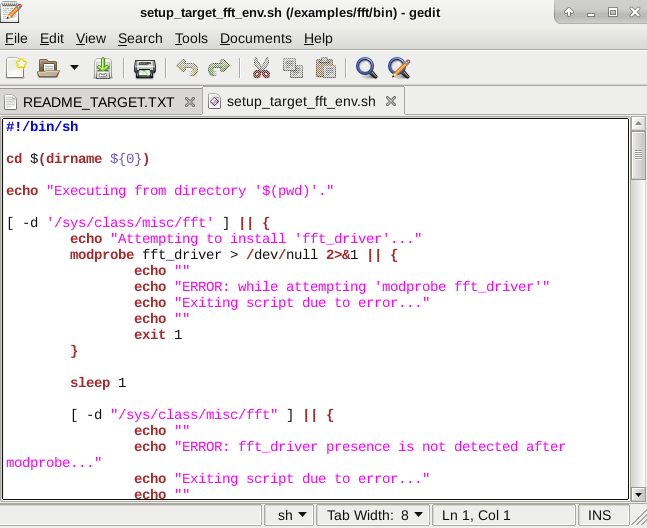647x528 pixels.
Task: Open the Tools menu
Action: 191,38
